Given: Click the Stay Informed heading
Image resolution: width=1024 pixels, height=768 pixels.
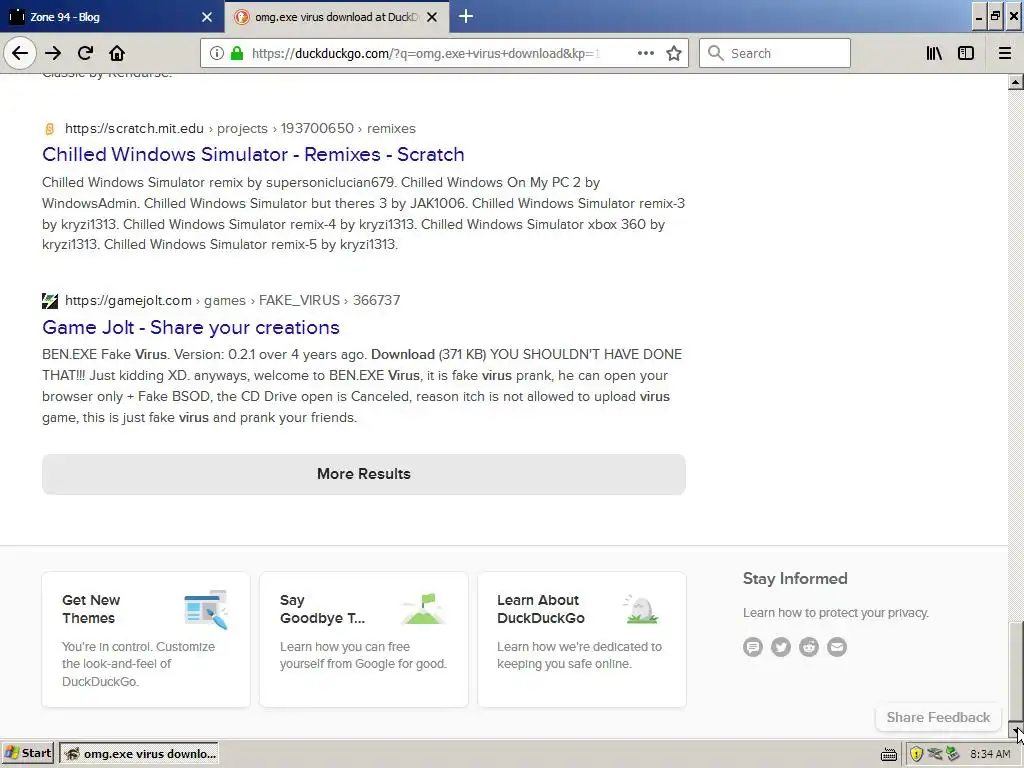Looking at the screenshot, I should click(795, 579).
